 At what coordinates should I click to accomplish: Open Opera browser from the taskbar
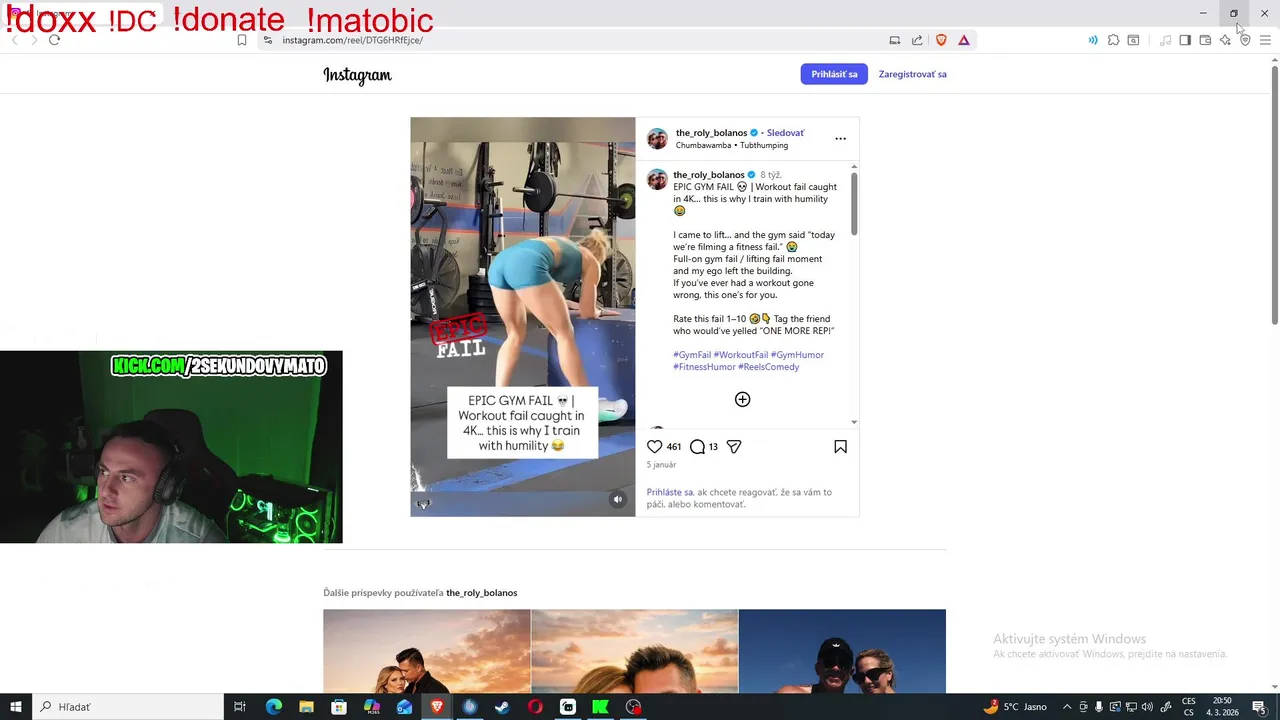tap(535, 707)
